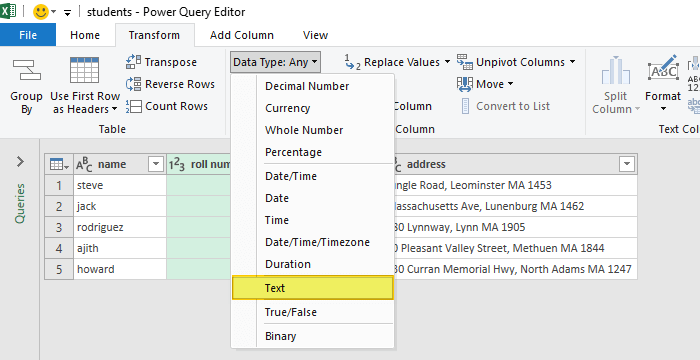The height and width of the screenshot is (360, 700).
Task: Click the Group By icon
Action: pyautogui.click(x=27, y=71)
